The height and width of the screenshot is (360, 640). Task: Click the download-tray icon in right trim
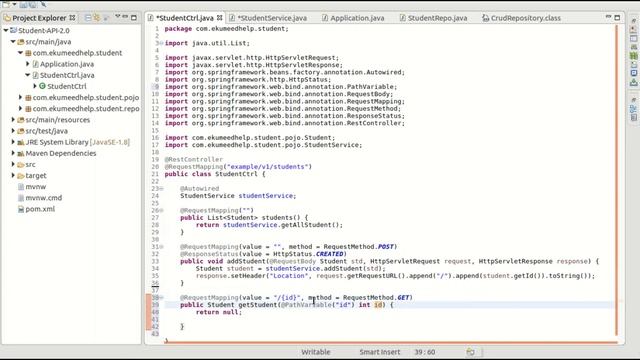[x=633, y=82]
